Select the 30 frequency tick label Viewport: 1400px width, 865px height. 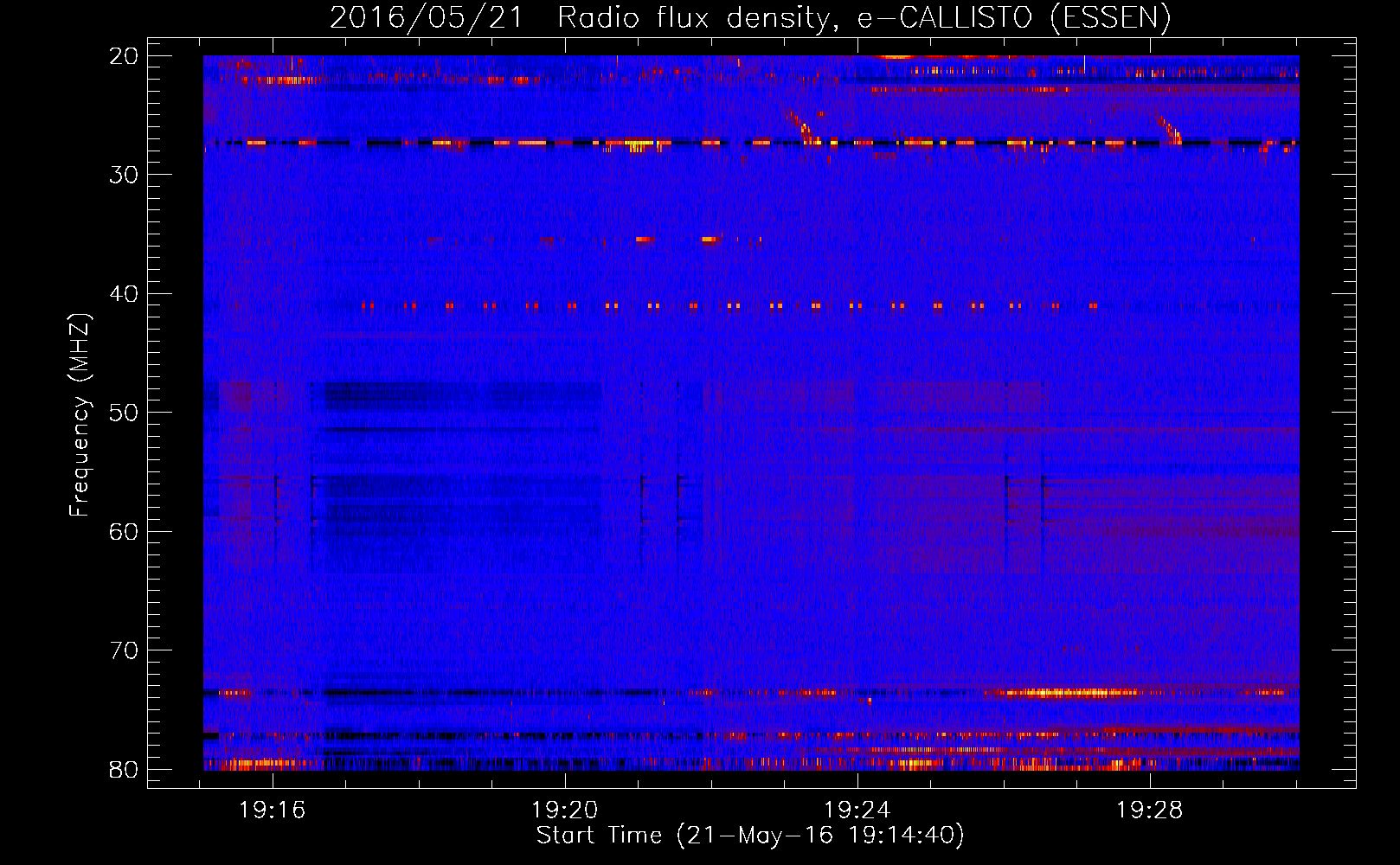124,175
